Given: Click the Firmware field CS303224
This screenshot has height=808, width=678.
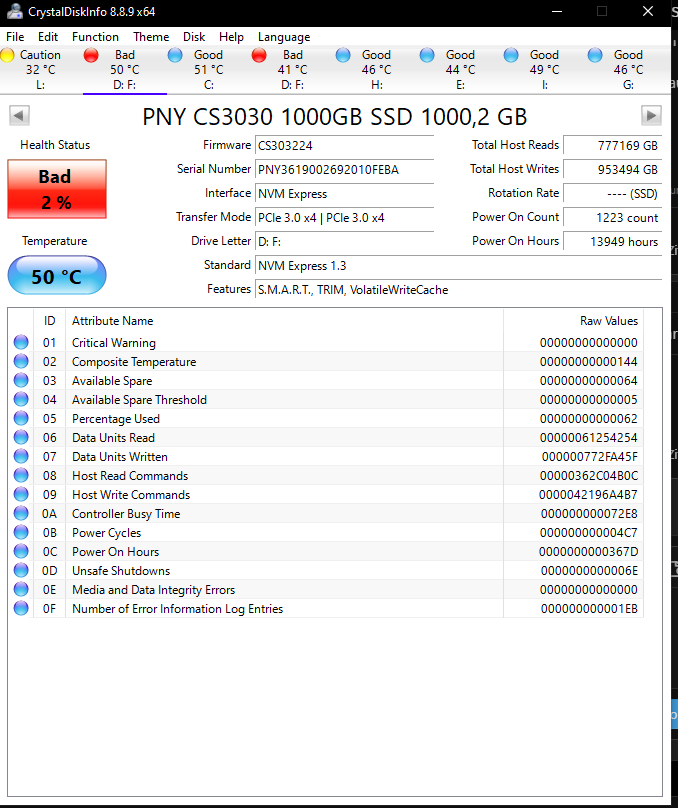Looking at the screenshot, I should [x=344, y=145].
